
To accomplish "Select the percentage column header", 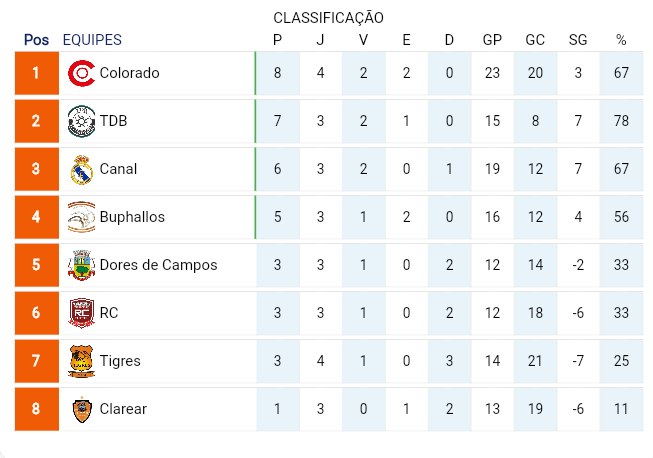I will pos(621,40).
